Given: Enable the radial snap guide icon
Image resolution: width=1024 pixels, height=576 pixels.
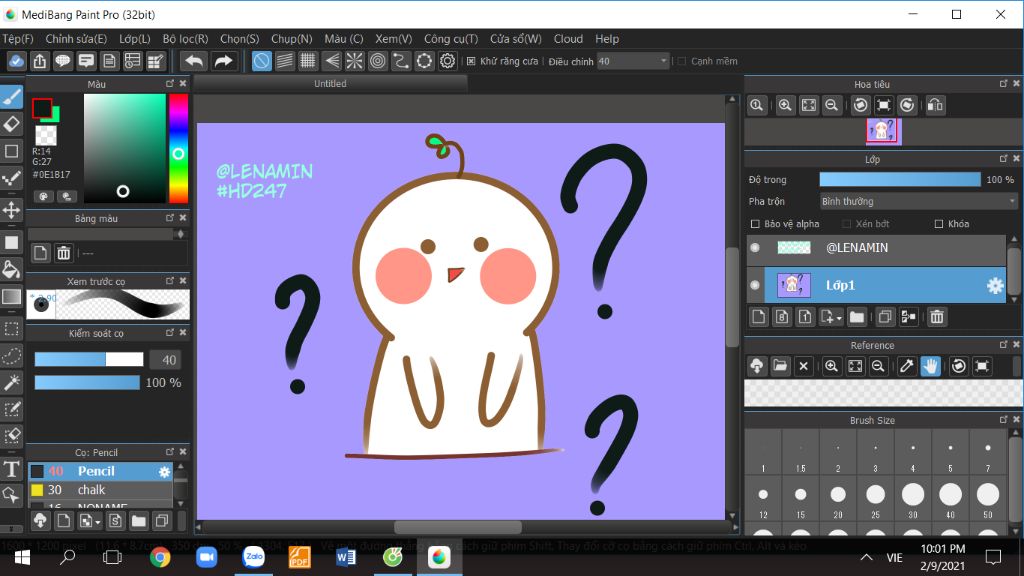Looking at the screenshot, I should click(x=354, y=61).
